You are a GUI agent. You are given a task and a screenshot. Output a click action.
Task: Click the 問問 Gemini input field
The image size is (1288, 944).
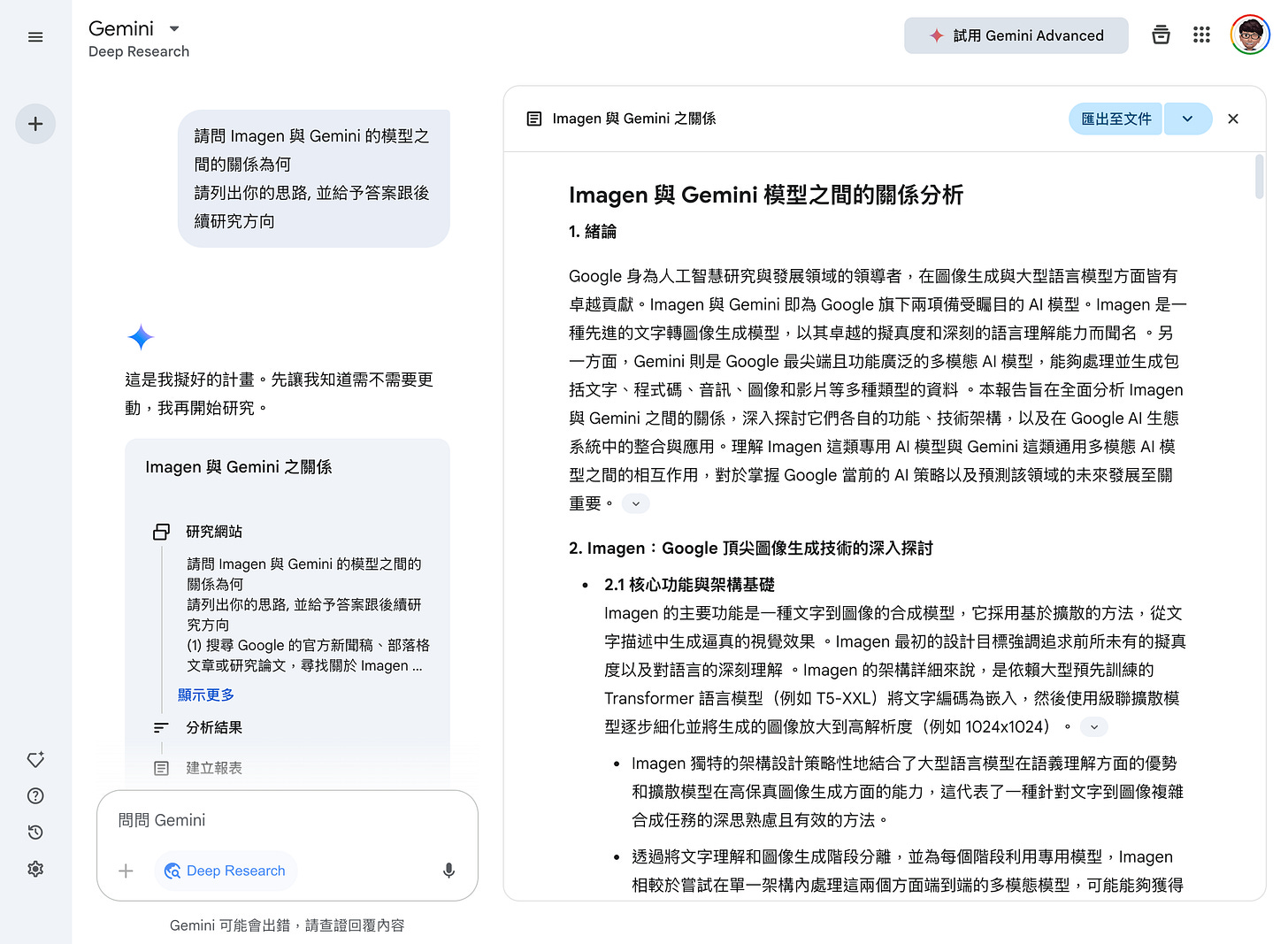287,820
